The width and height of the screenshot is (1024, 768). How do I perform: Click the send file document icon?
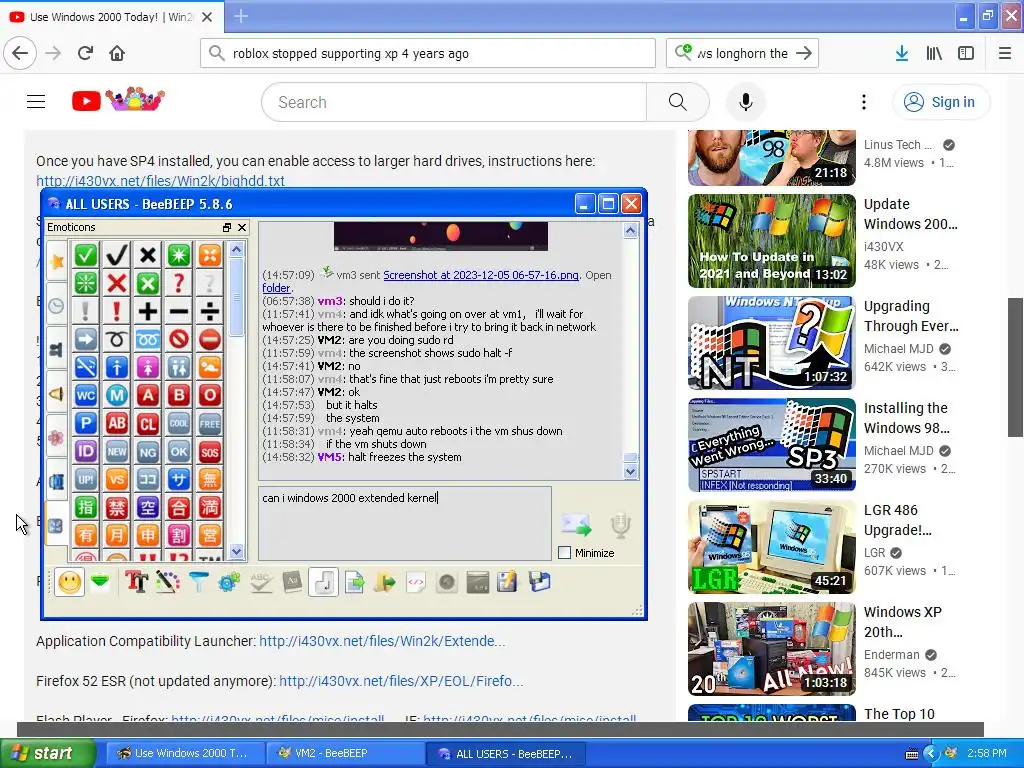pyautogui.click(x=354, y=582)
